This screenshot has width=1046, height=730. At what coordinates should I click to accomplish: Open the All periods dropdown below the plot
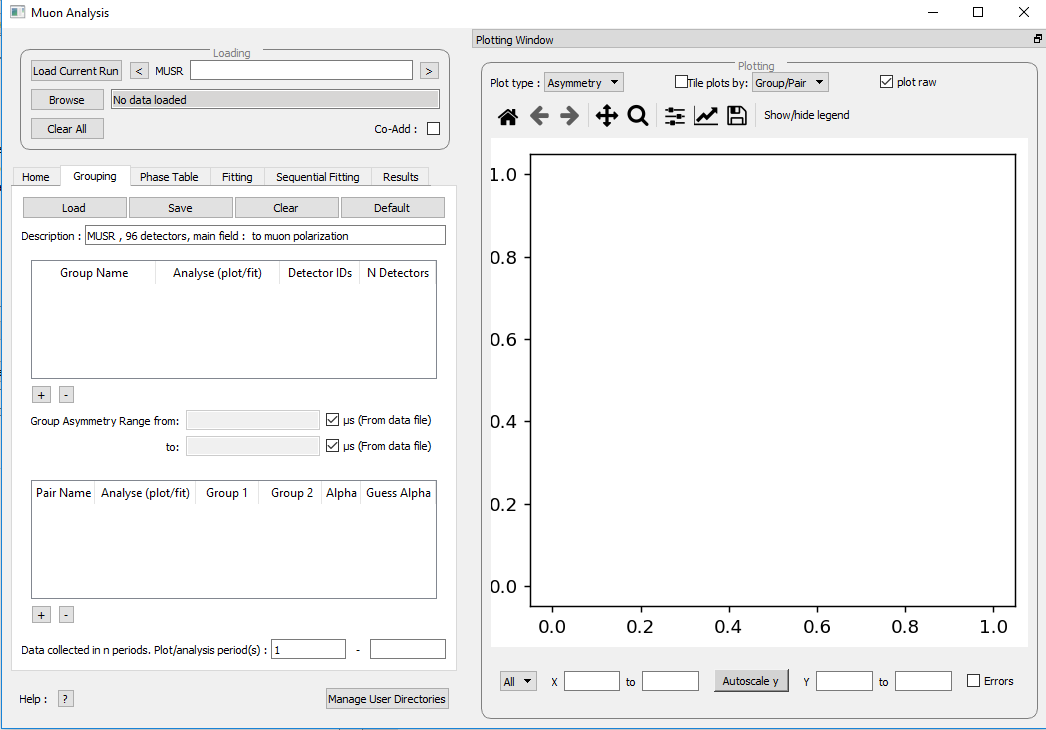[518, 680]
